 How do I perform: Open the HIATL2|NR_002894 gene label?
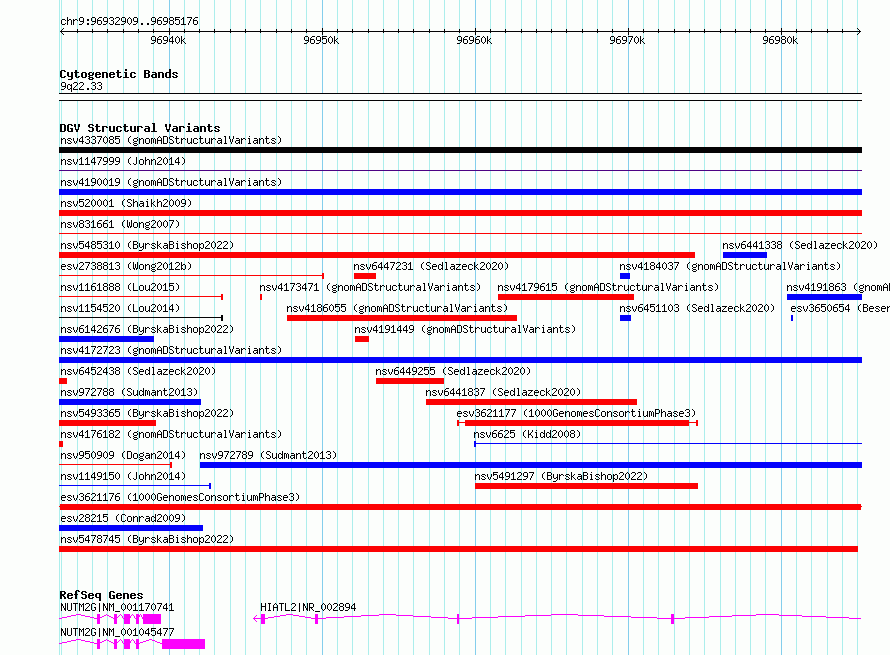308,607
